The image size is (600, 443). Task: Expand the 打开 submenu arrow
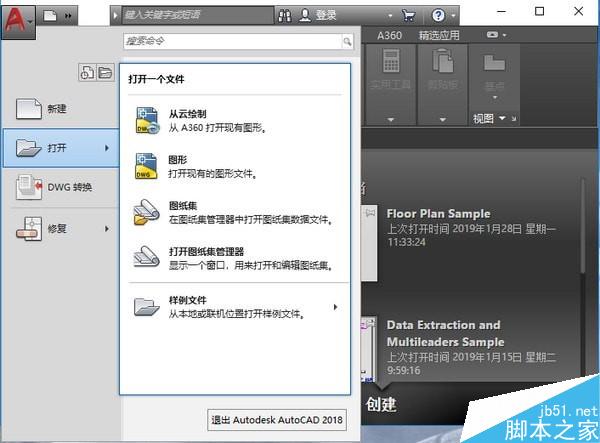pos(107,148)
